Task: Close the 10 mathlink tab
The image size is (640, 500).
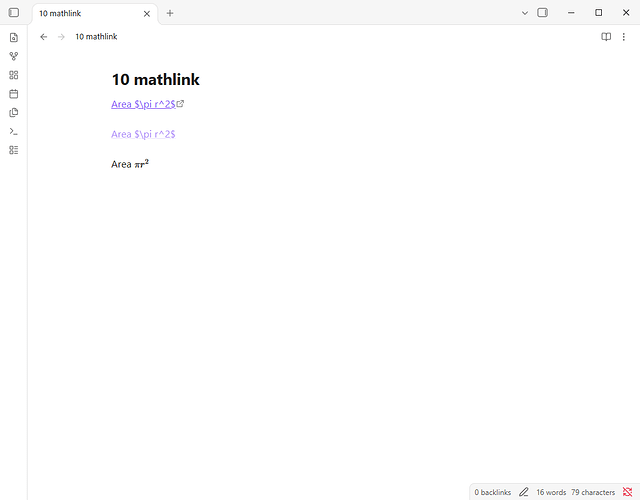Action: tap(147, 13)
